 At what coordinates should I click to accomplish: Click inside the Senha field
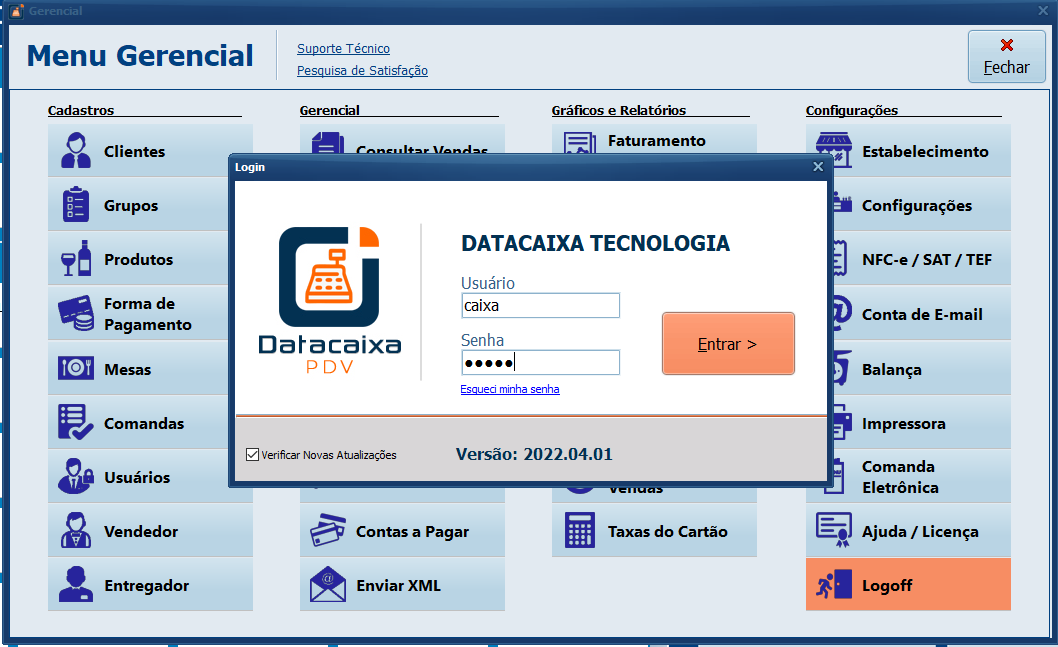click(x=540, y=362)
